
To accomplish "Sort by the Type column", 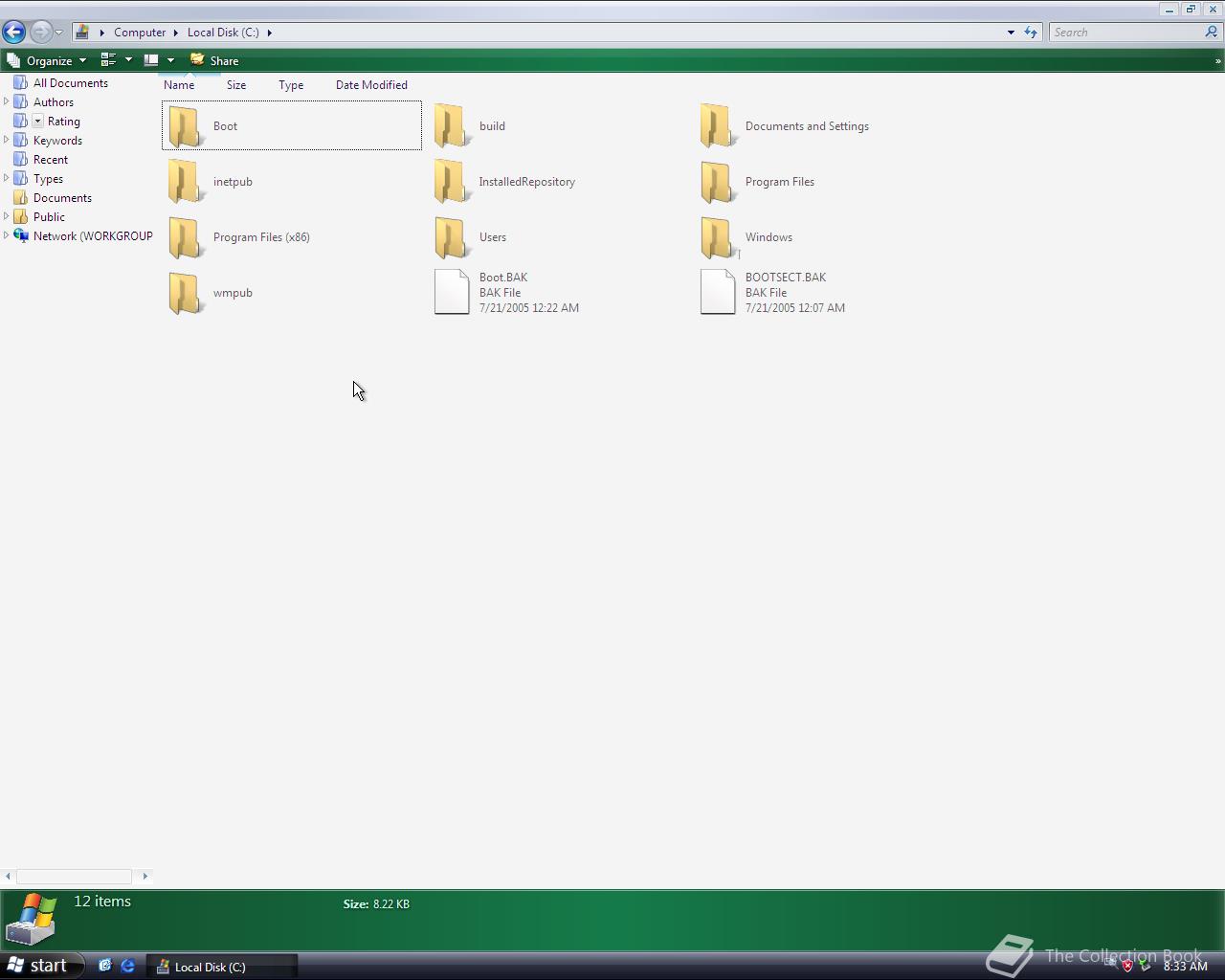I will (x=291, y=85).
